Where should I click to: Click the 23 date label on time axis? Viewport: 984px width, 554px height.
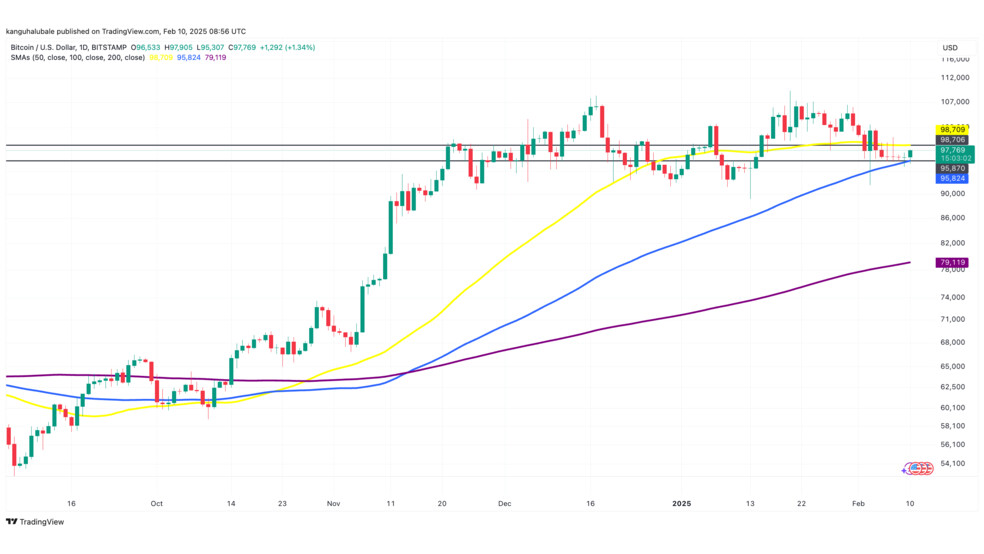[x=282, y=504]
